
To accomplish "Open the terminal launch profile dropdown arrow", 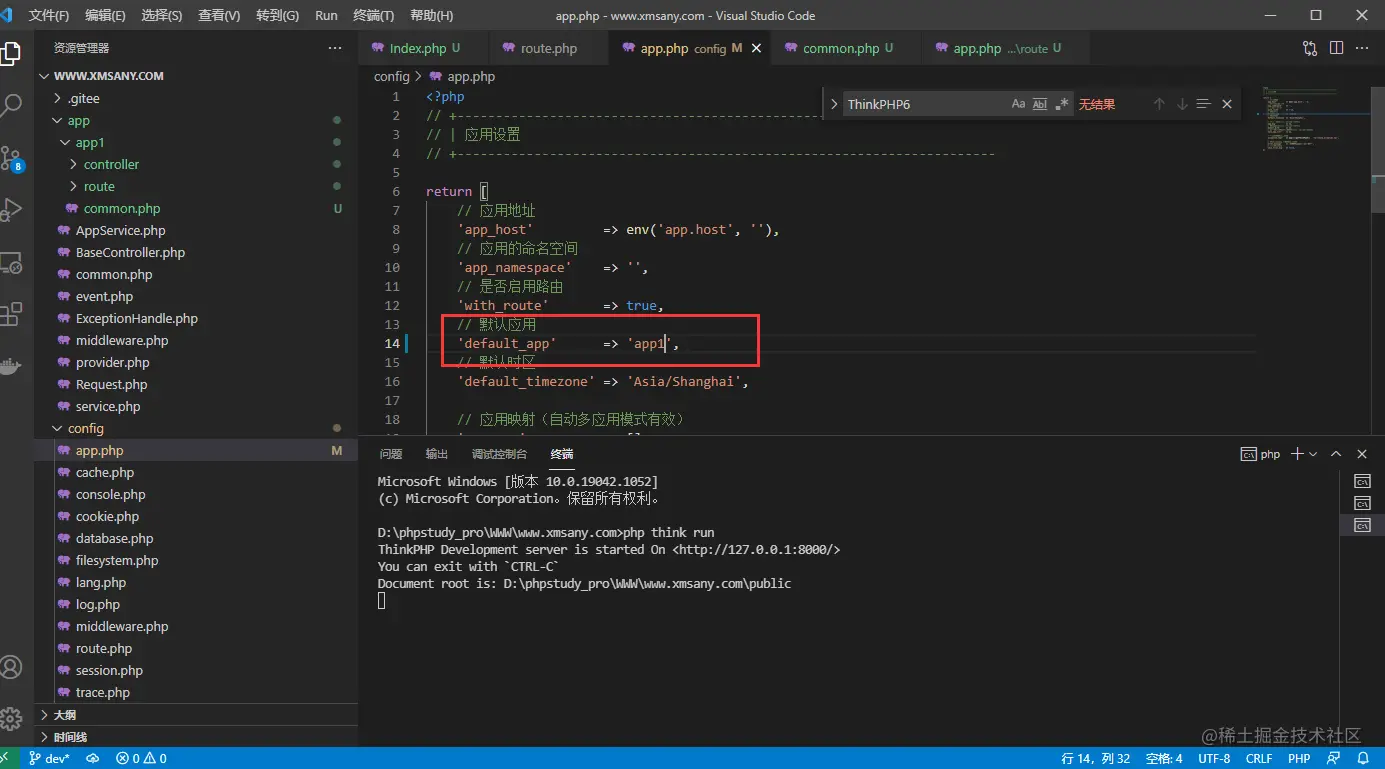I will pos(1313,454).
